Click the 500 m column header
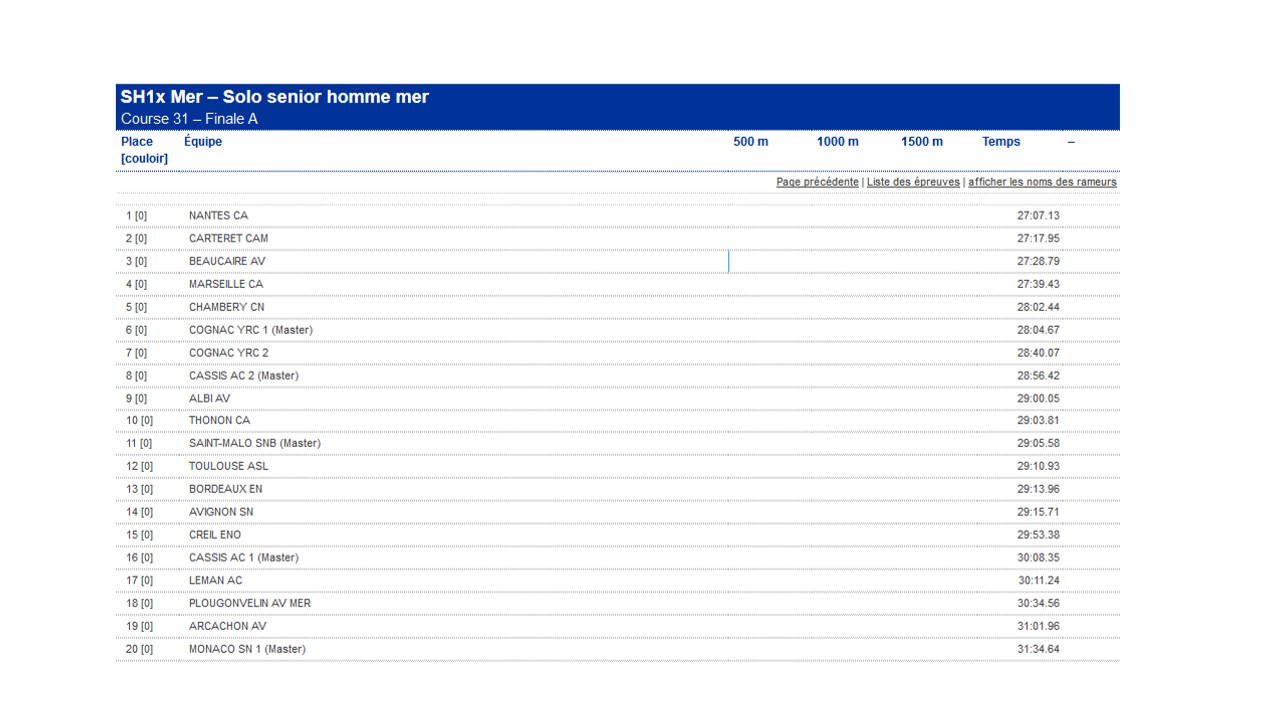Viewport: 1280px width, 720px height. 751,142
